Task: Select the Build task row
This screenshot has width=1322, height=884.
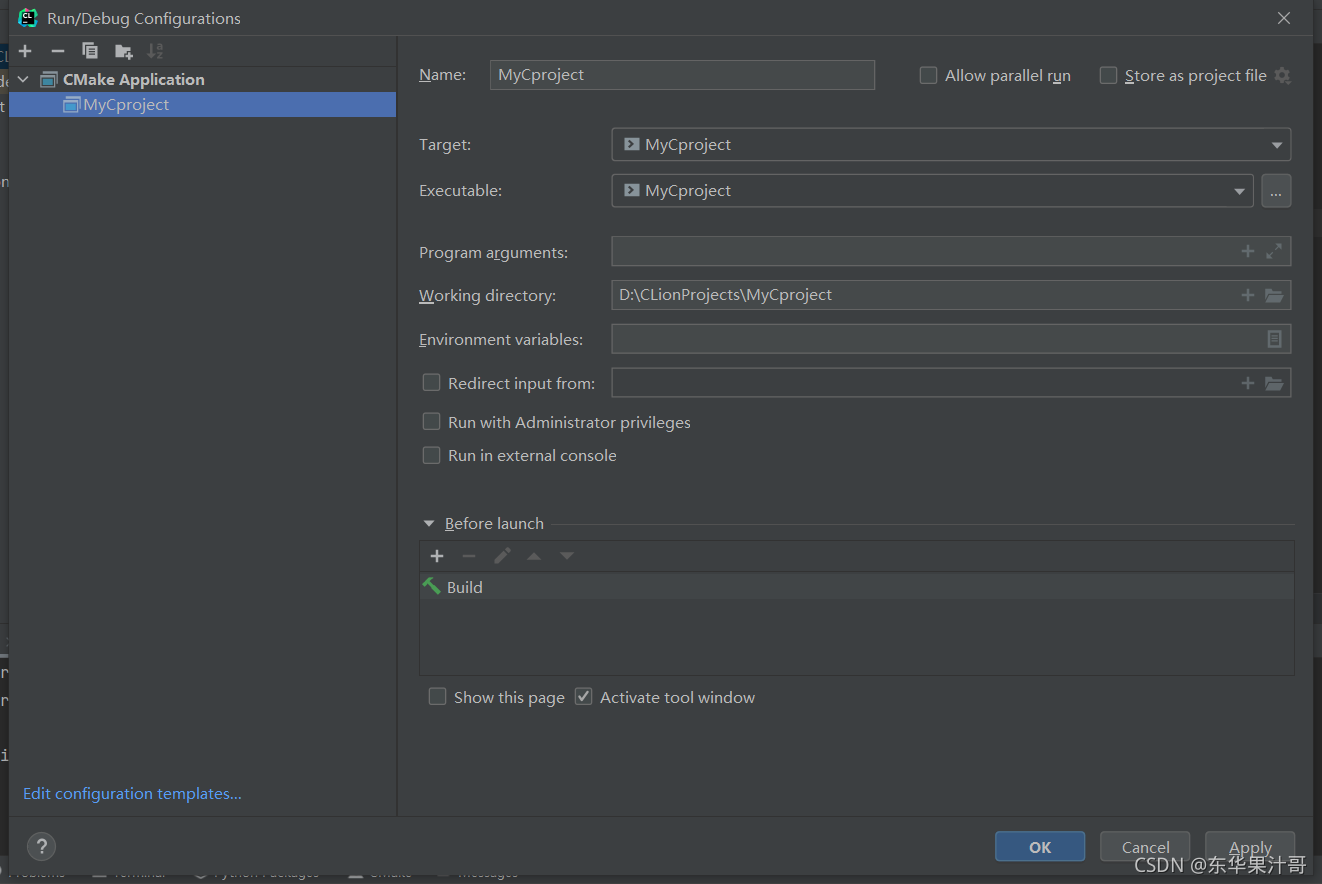Action: click(856, 587)
